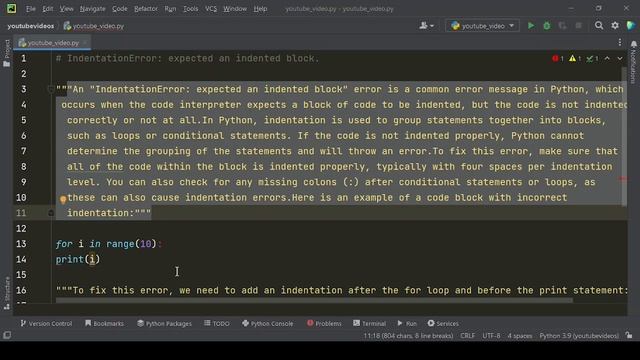640x360 pixels.
Task: Click the line 1 comment about IndentationError
Action: [x=187, y=58]
